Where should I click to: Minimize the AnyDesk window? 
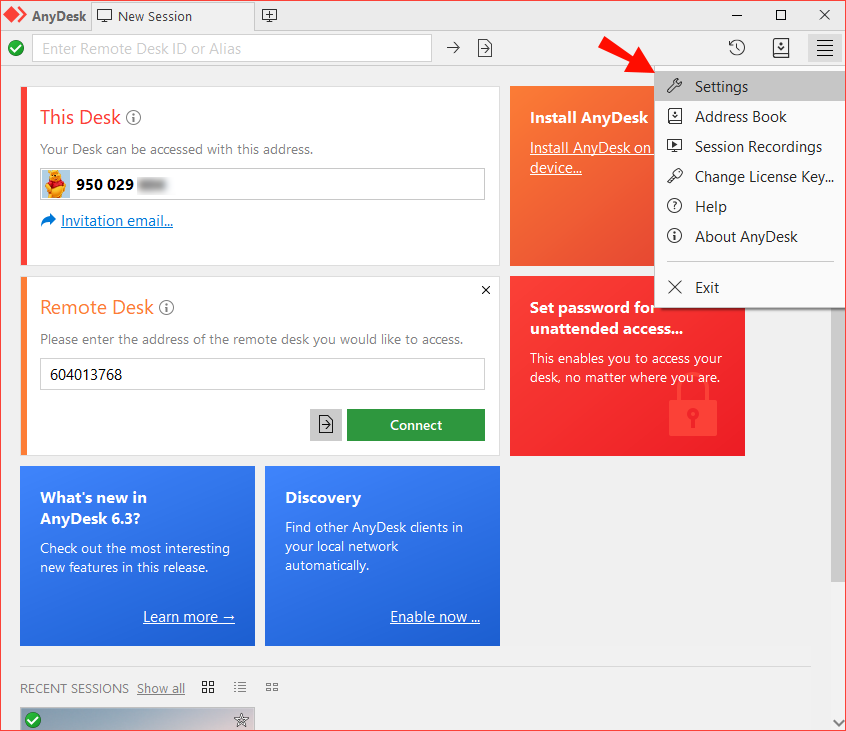(737, 16)
